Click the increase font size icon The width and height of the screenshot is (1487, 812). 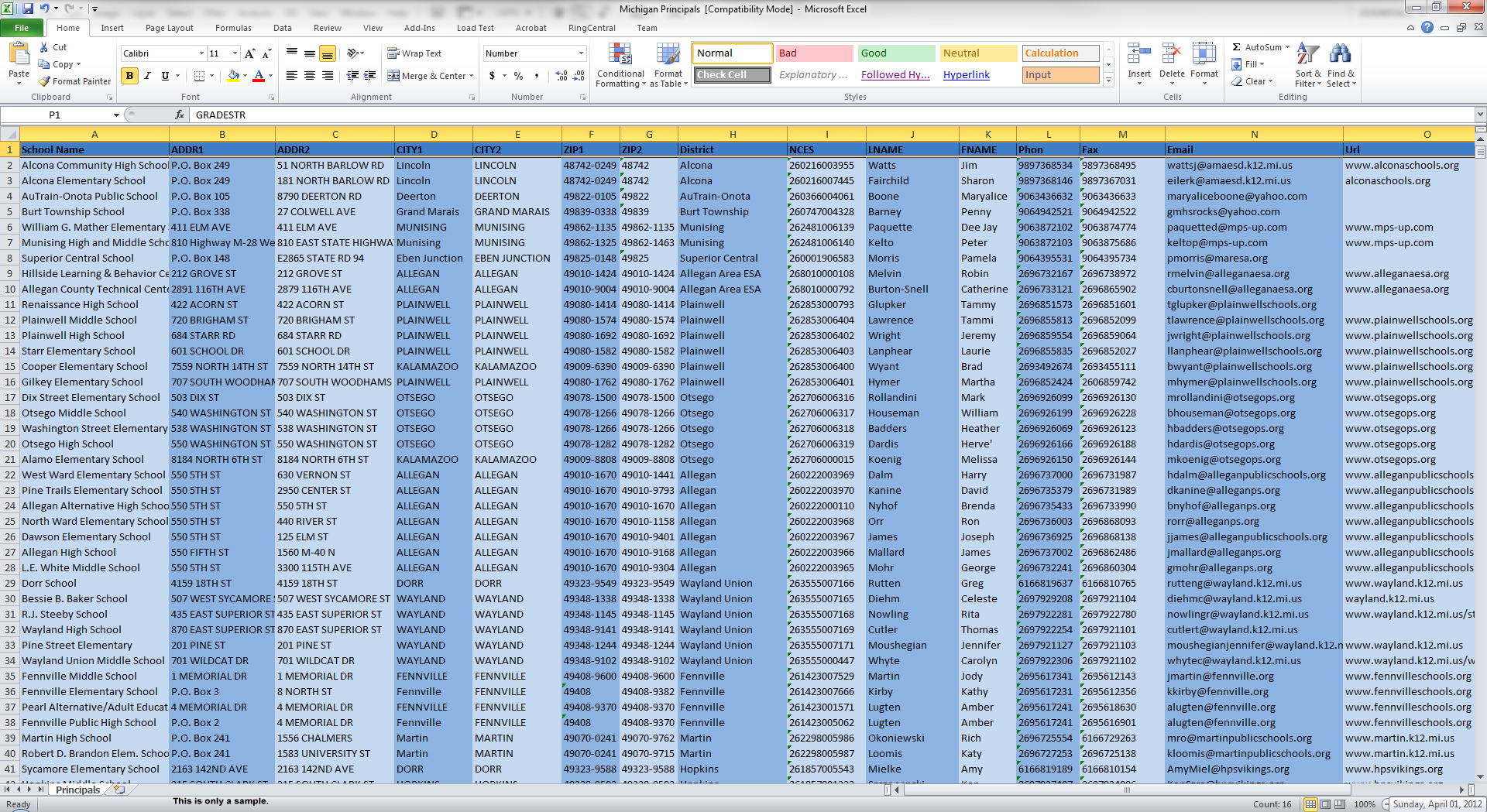249,53
